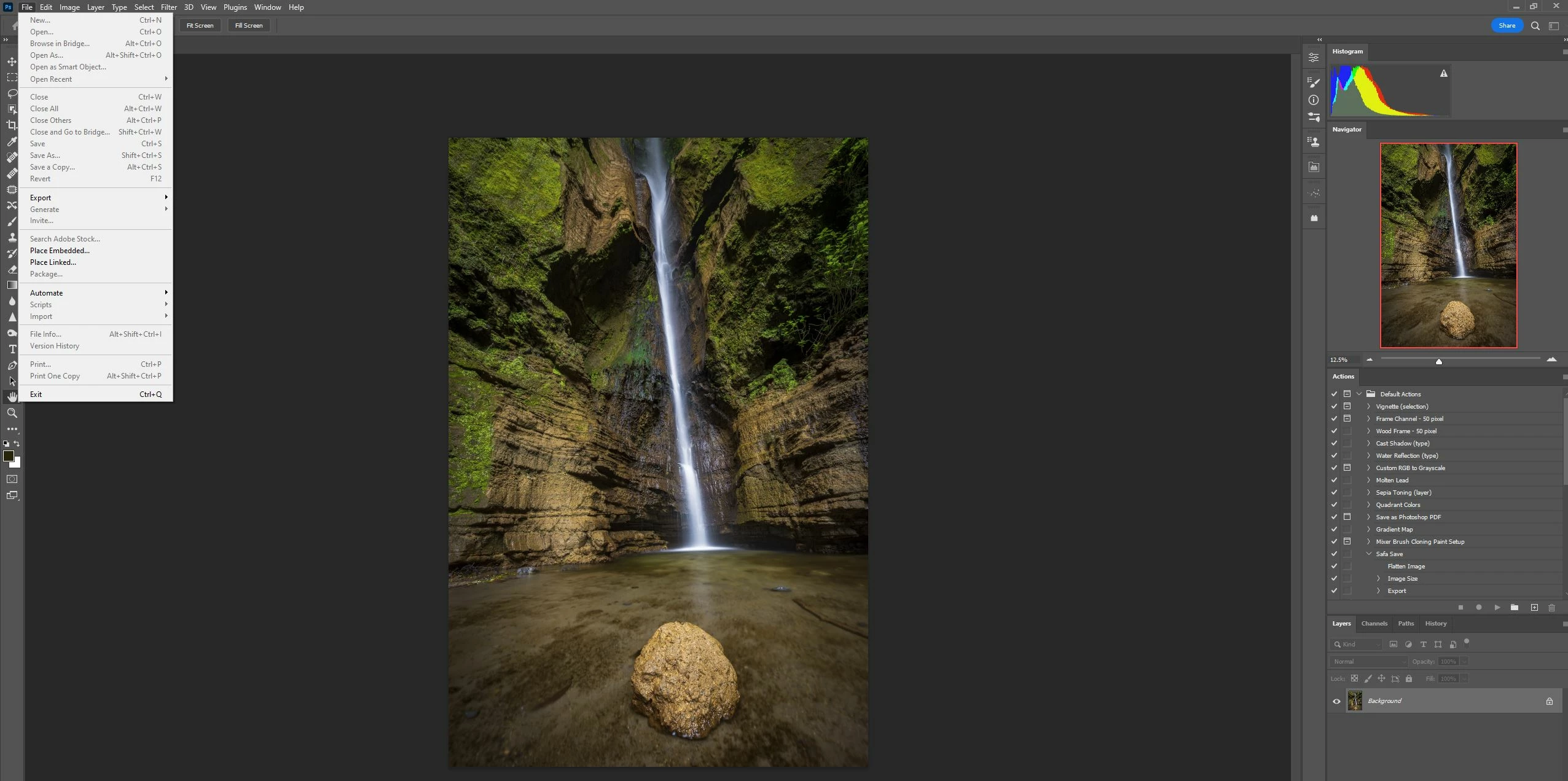Uncheck the Vignette (selection) action checkmark
Image resolution: width=1568 pixels, height=781 pixels.
pyautogui.click(x=1334, y=406)
